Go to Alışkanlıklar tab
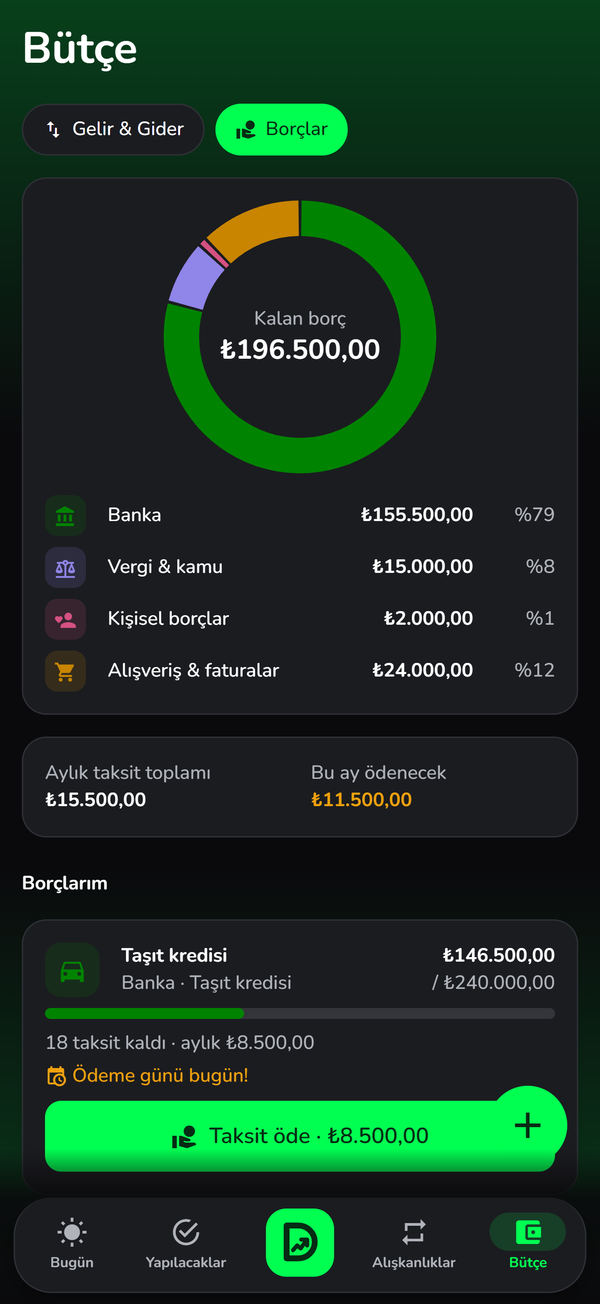600x1304 pixels. click(x=414, y=1243)
